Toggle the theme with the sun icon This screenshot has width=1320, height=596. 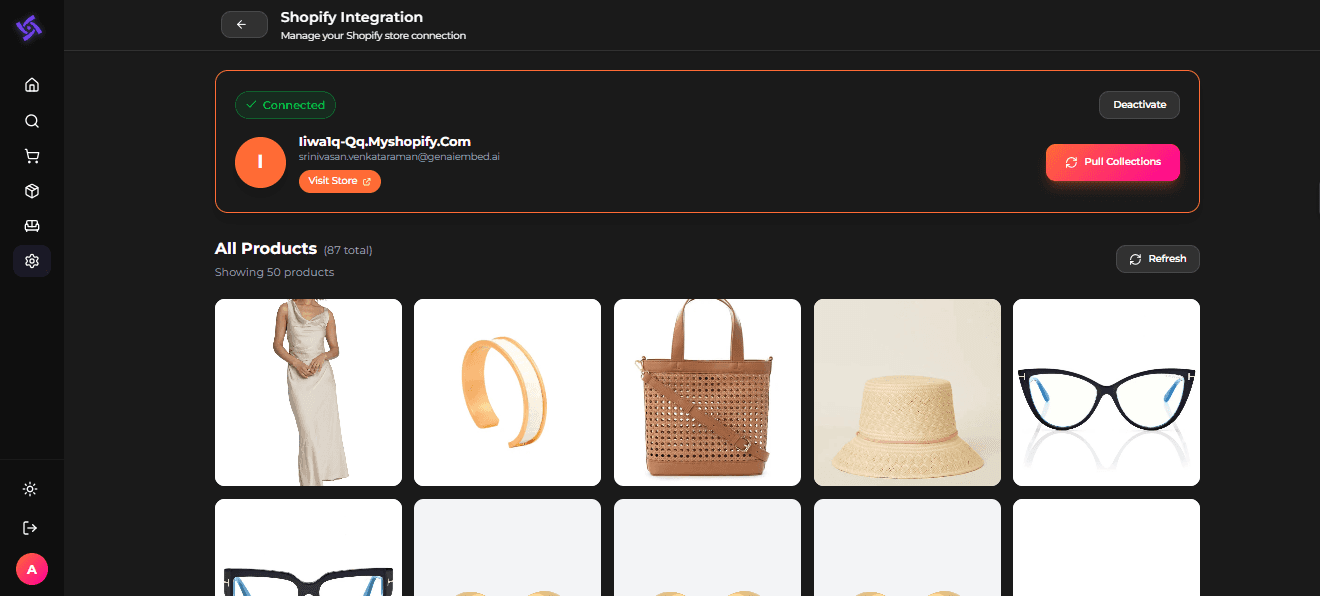[x=31, y=489]
